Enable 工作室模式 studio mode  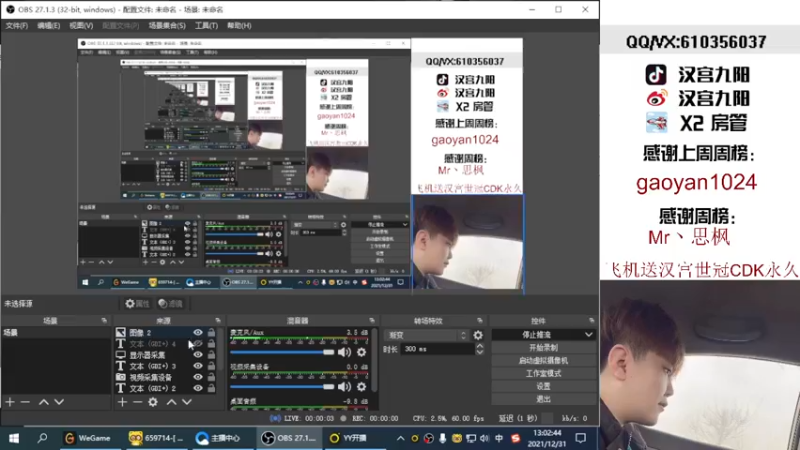point(543,373)
